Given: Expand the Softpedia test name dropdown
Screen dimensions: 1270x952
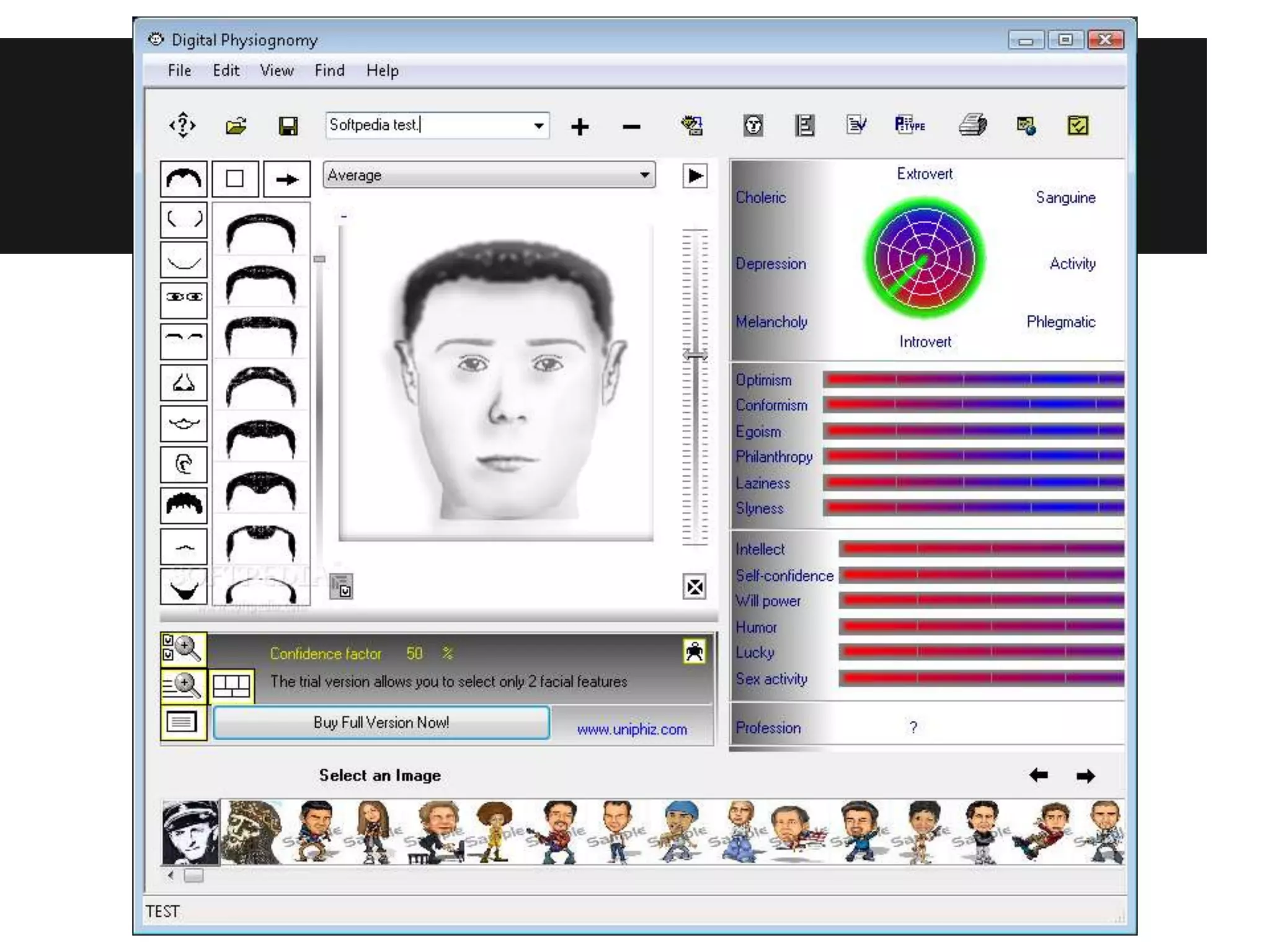Looking at the screenshot, I should click(538, 126).
